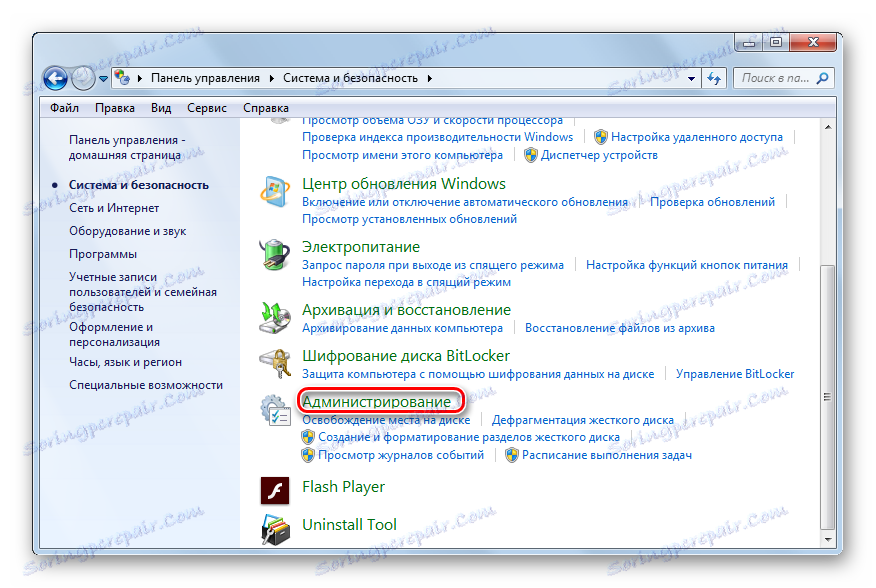
Task: Click the BitLocker lock and keys icon
Action: click(x=275, y=363)
